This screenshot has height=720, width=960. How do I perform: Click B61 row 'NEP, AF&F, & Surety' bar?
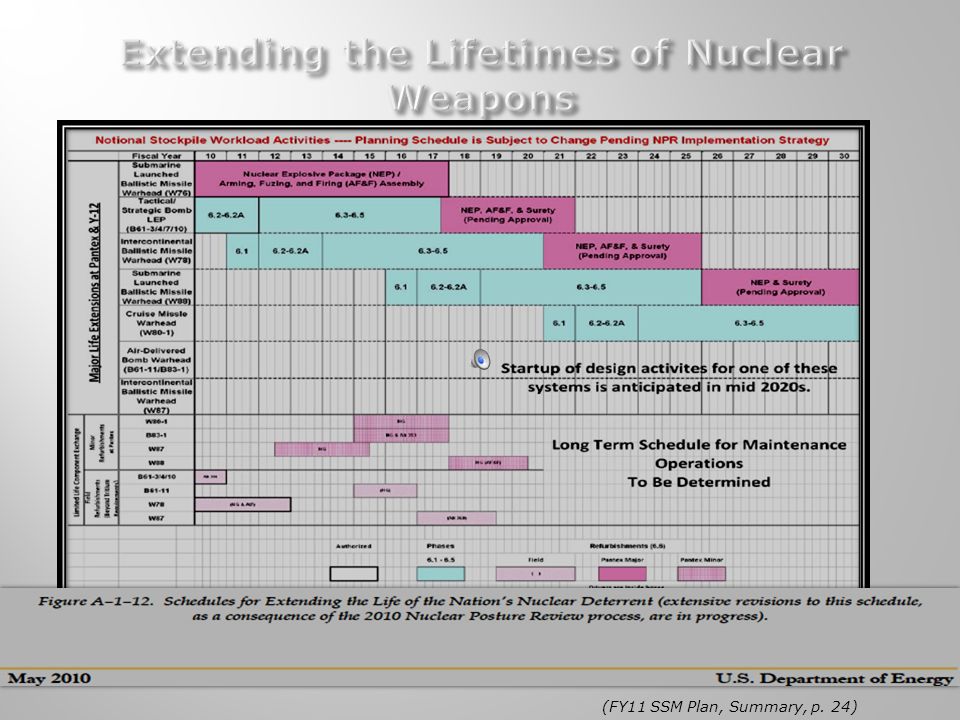[x=508, y=215]
